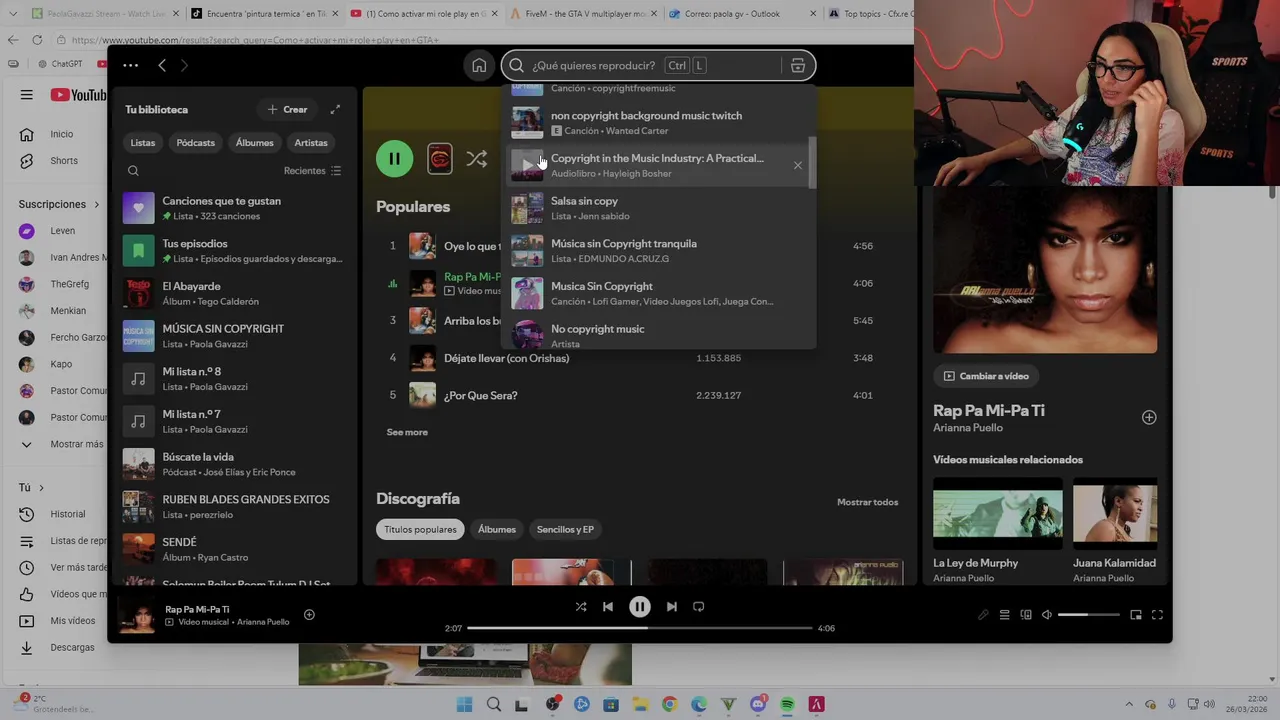Filter library by Listas
This screenshot has width=1280, height=720.
[x=143, y=143]
